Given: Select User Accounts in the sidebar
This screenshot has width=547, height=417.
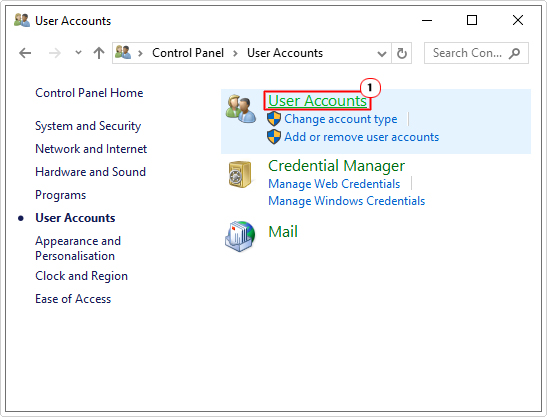Looking at the screenshot, I should 75,218.
